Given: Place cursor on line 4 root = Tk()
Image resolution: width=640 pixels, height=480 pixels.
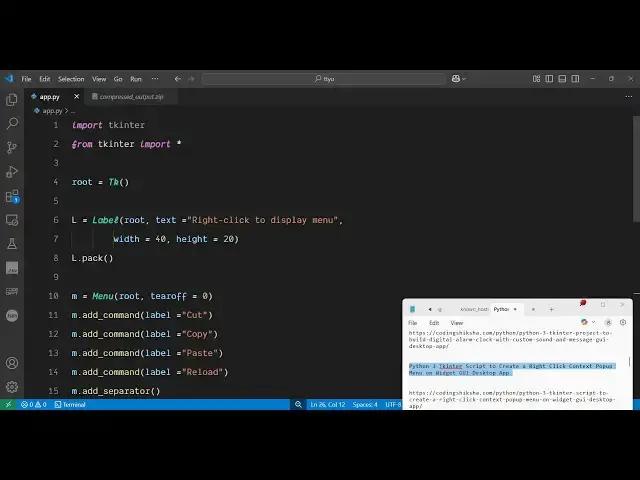Looking at the screenshot, I should pos(100,182).
